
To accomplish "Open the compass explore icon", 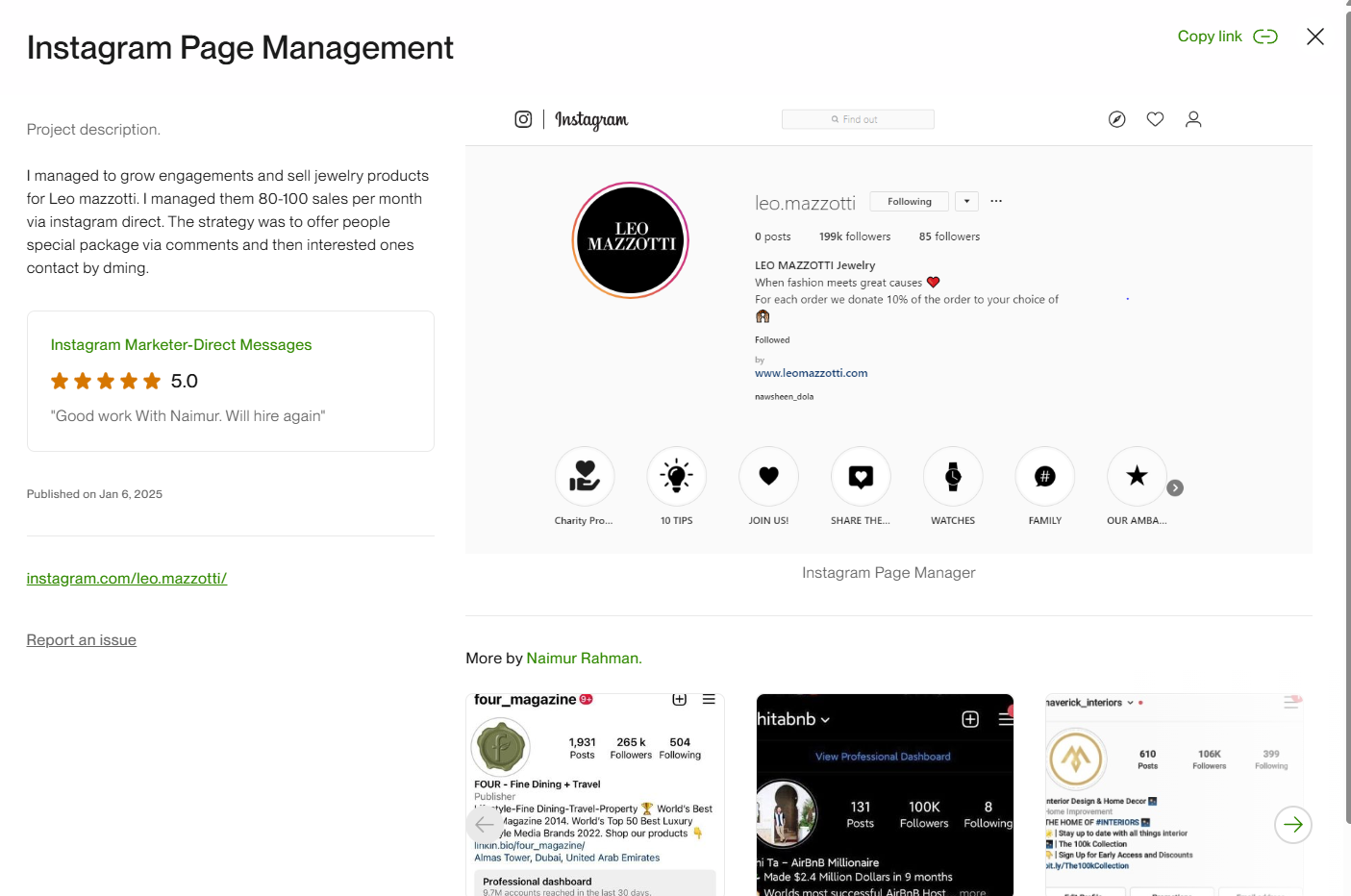I will pos(1116,119).
